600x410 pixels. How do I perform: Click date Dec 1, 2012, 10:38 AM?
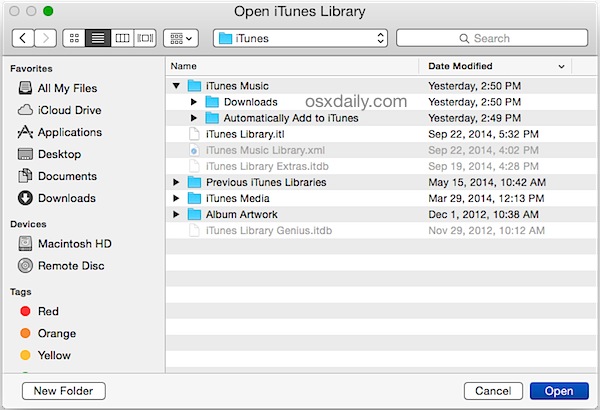[483, 214]
